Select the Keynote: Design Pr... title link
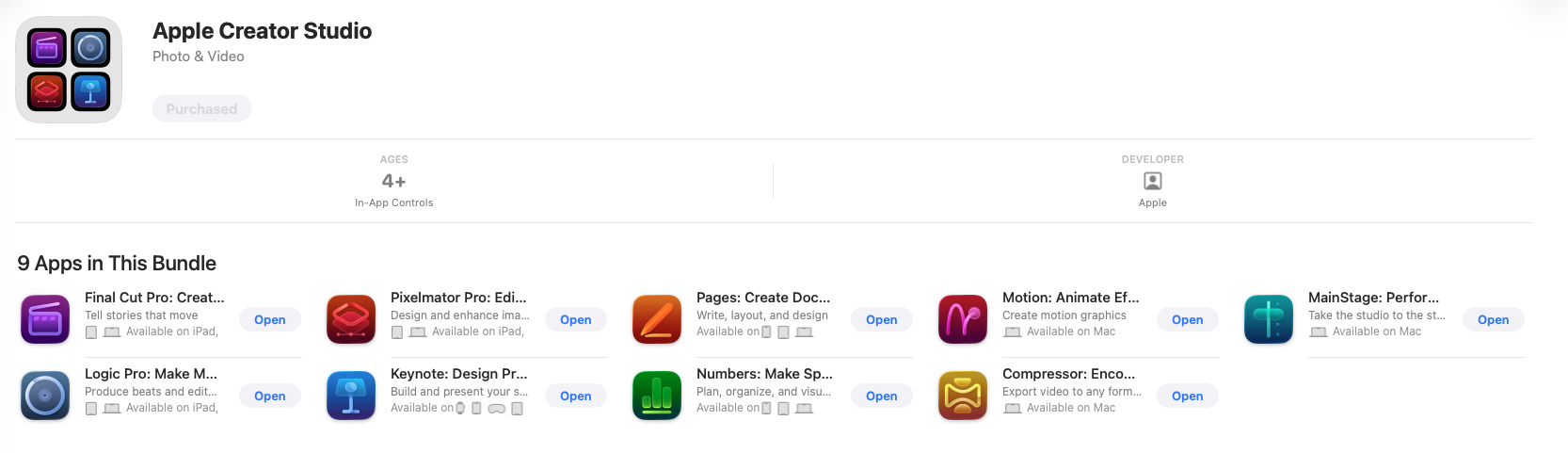The image size is (1568, 453). 459,374
